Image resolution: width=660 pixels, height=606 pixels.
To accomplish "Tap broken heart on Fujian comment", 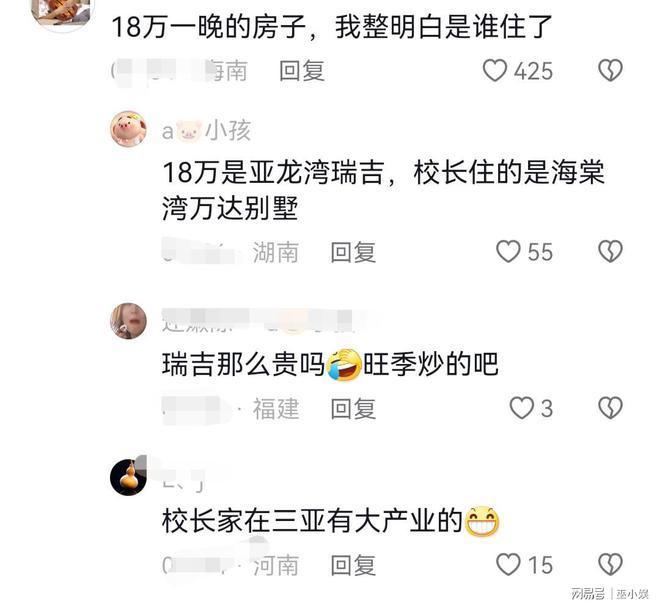I will (x=610, y=408).
